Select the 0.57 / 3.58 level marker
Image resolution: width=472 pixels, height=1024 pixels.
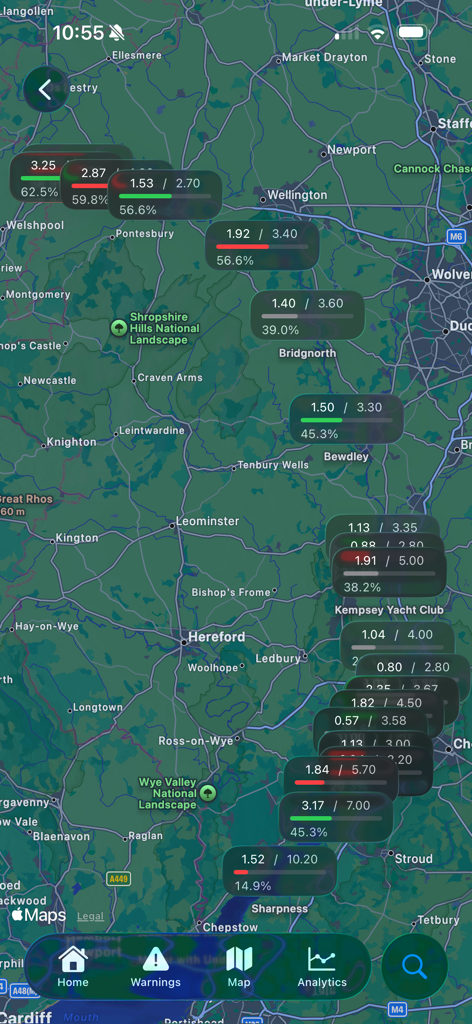click(370, 720)
